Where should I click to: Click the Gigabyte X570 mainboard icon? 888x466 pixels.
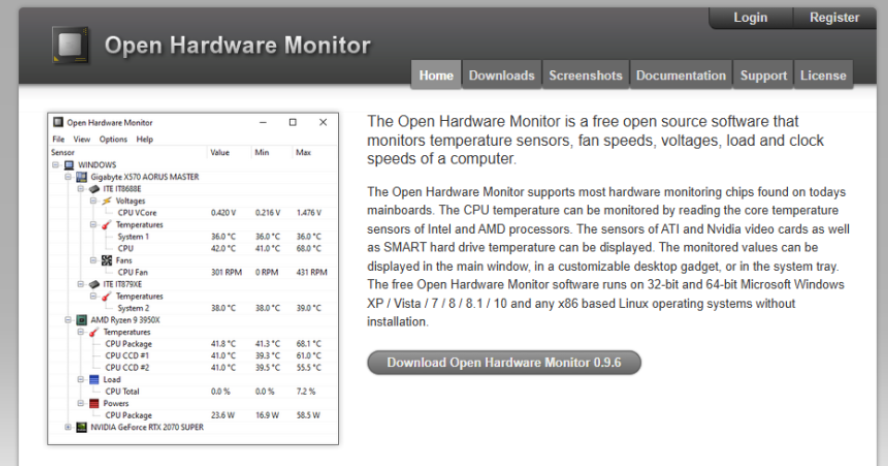(82, 177)
